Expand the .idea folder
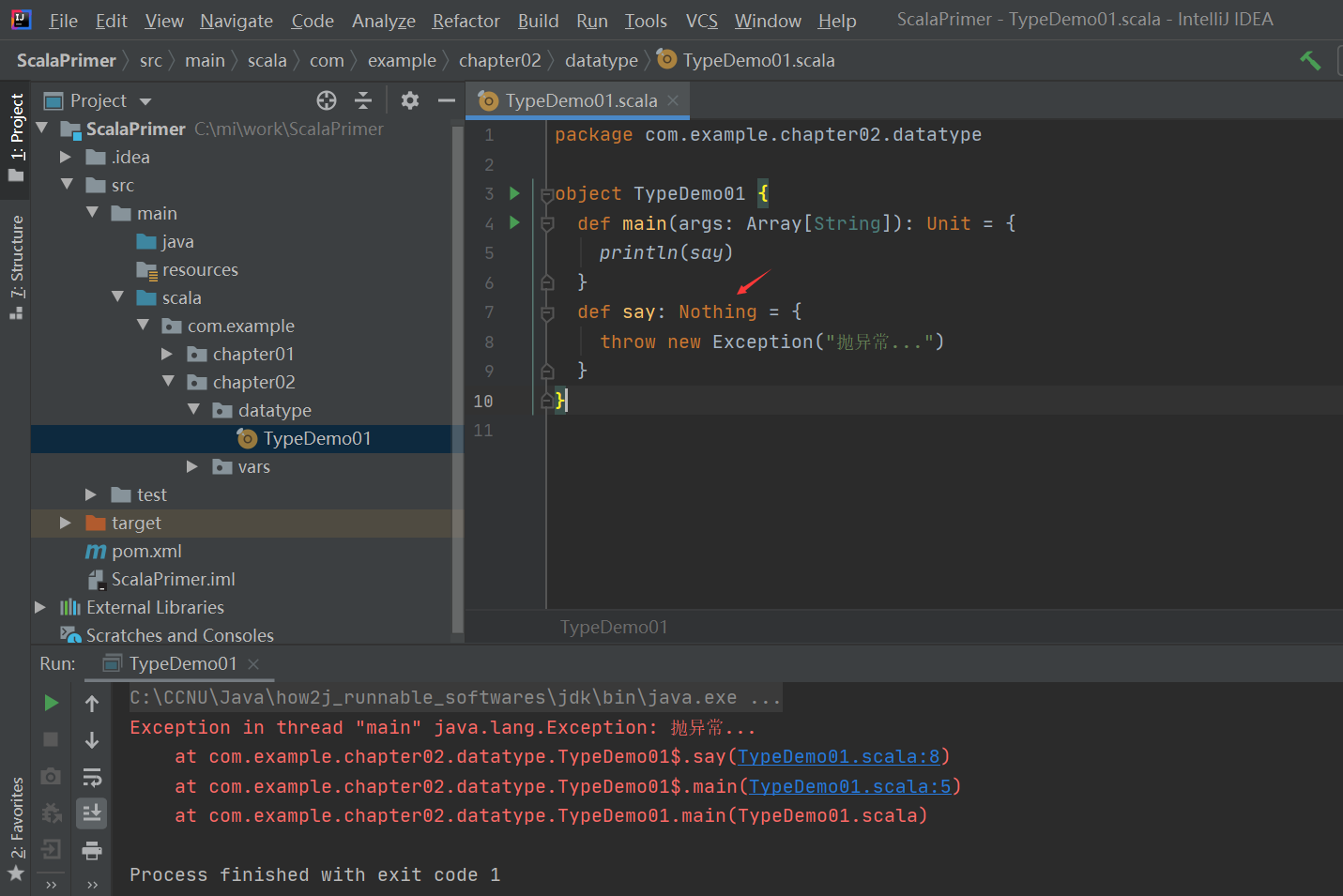The image size is (1343, 896). pos(66,157)
